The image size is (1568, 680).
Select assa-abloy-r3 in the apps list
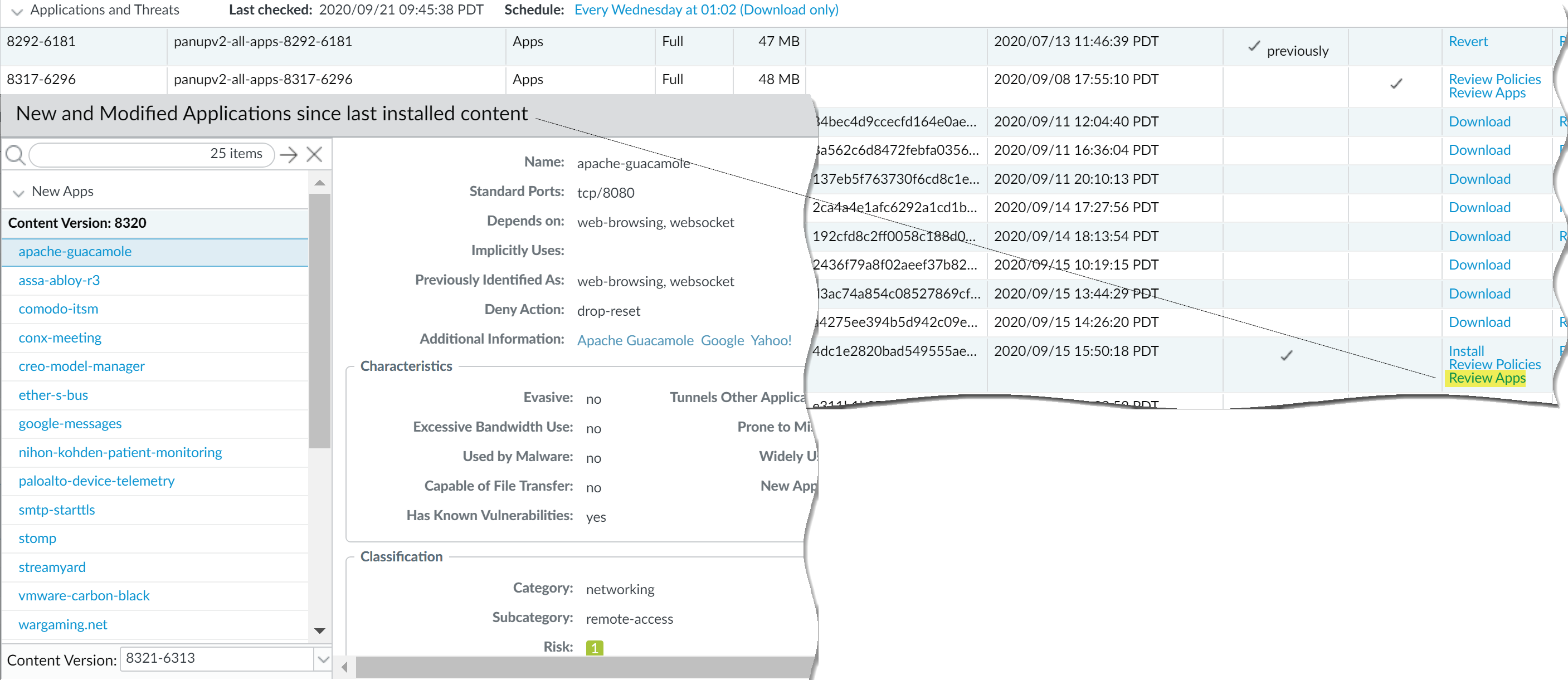click(x=59, y=280)
